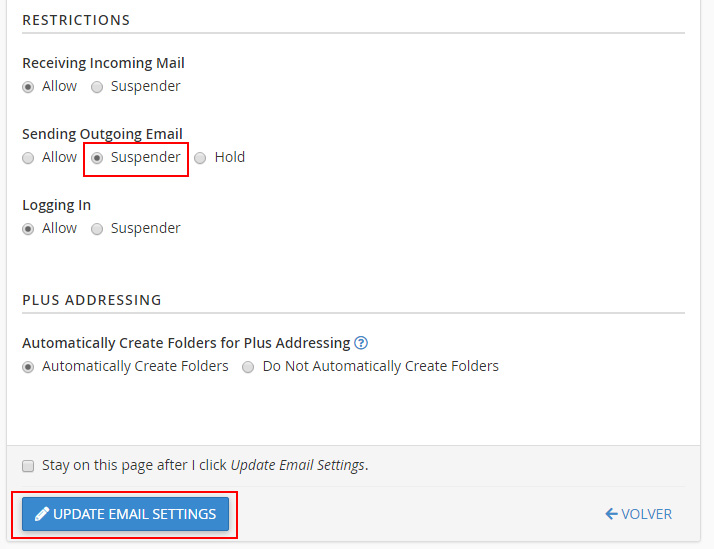Click the pencil icon on the update button
The height and width of the screenshot is (549, 714).
click(x=42, y=514)
